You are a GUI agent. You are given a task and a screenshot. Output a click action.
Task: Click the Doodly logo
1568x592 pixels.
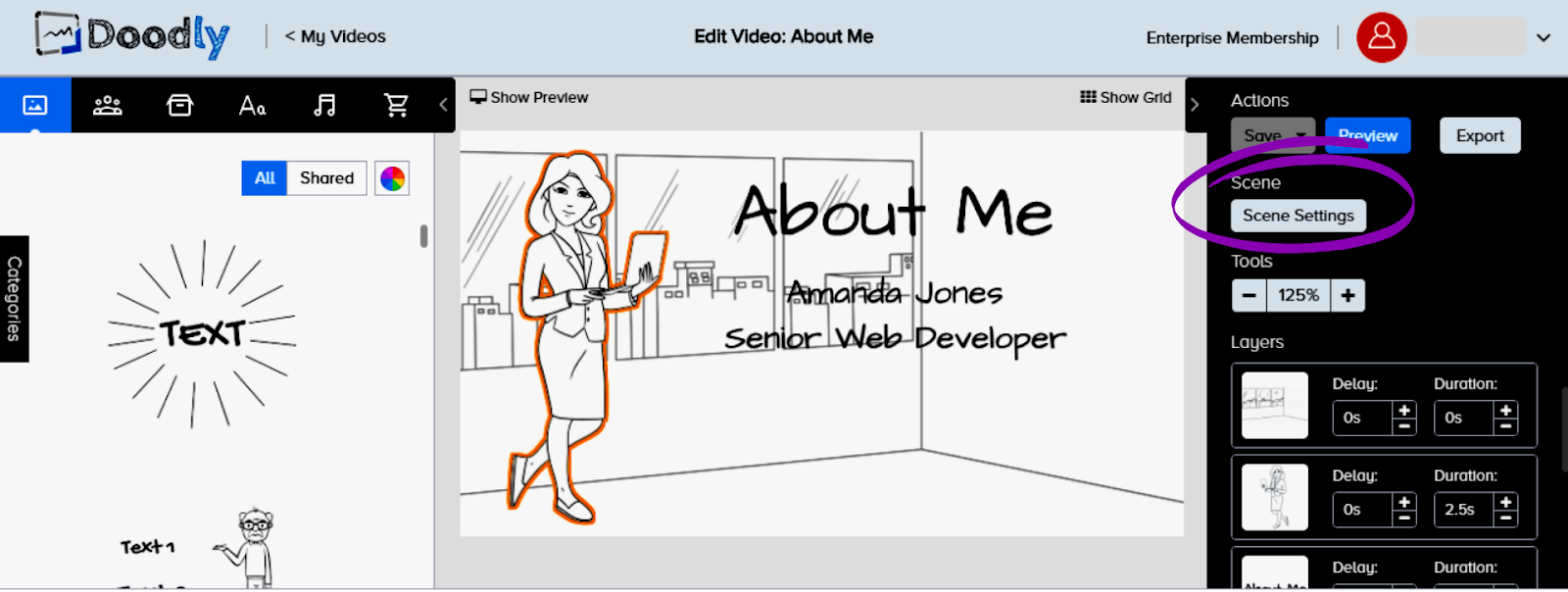(131, 36)
